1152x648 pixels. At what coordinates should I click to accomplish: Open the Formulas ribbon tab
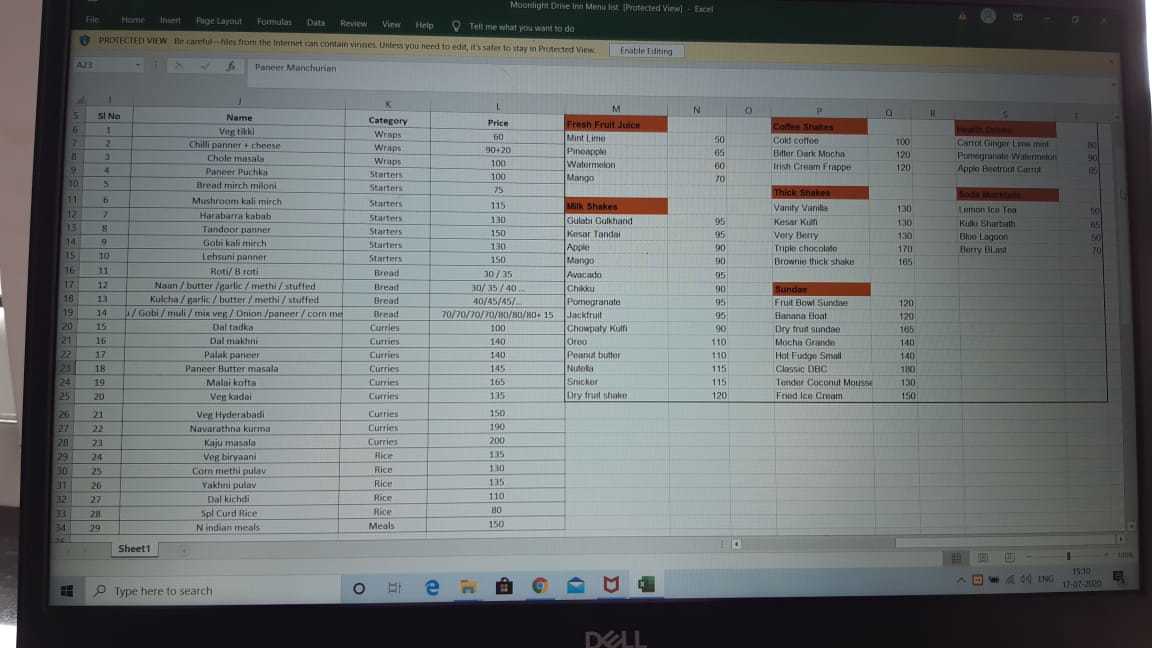click(274, 22)
